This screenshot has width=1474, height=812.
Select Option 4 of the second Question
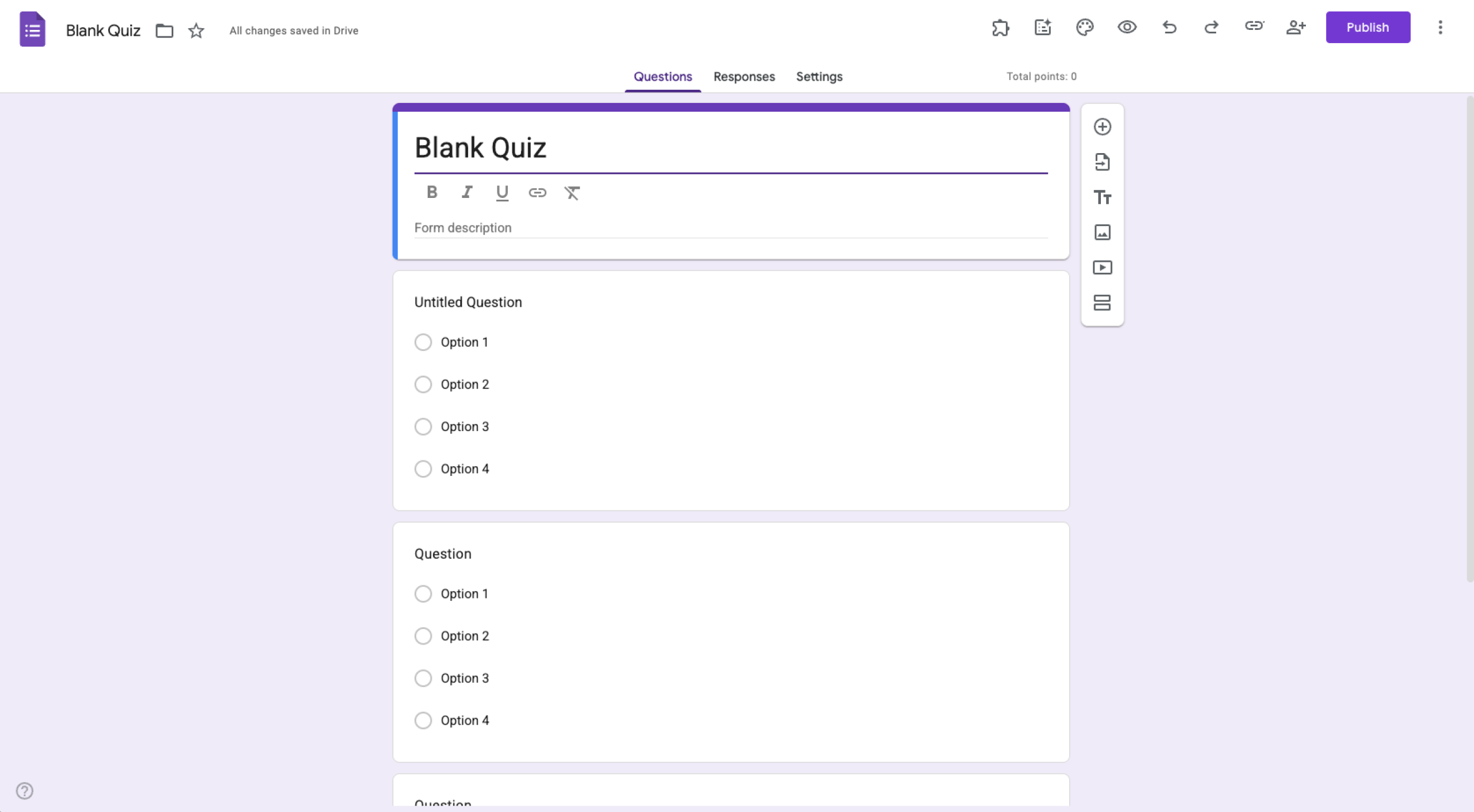point(423,720)
